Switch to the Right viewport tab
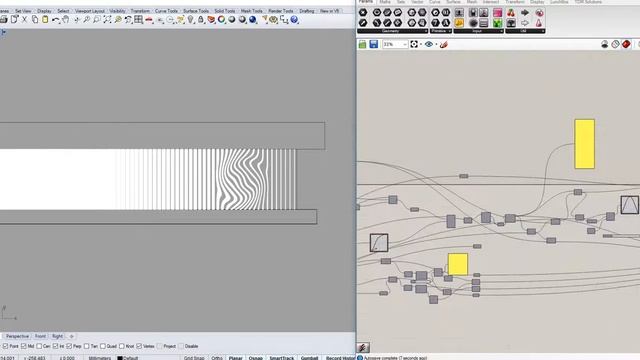 click(58, 336)
